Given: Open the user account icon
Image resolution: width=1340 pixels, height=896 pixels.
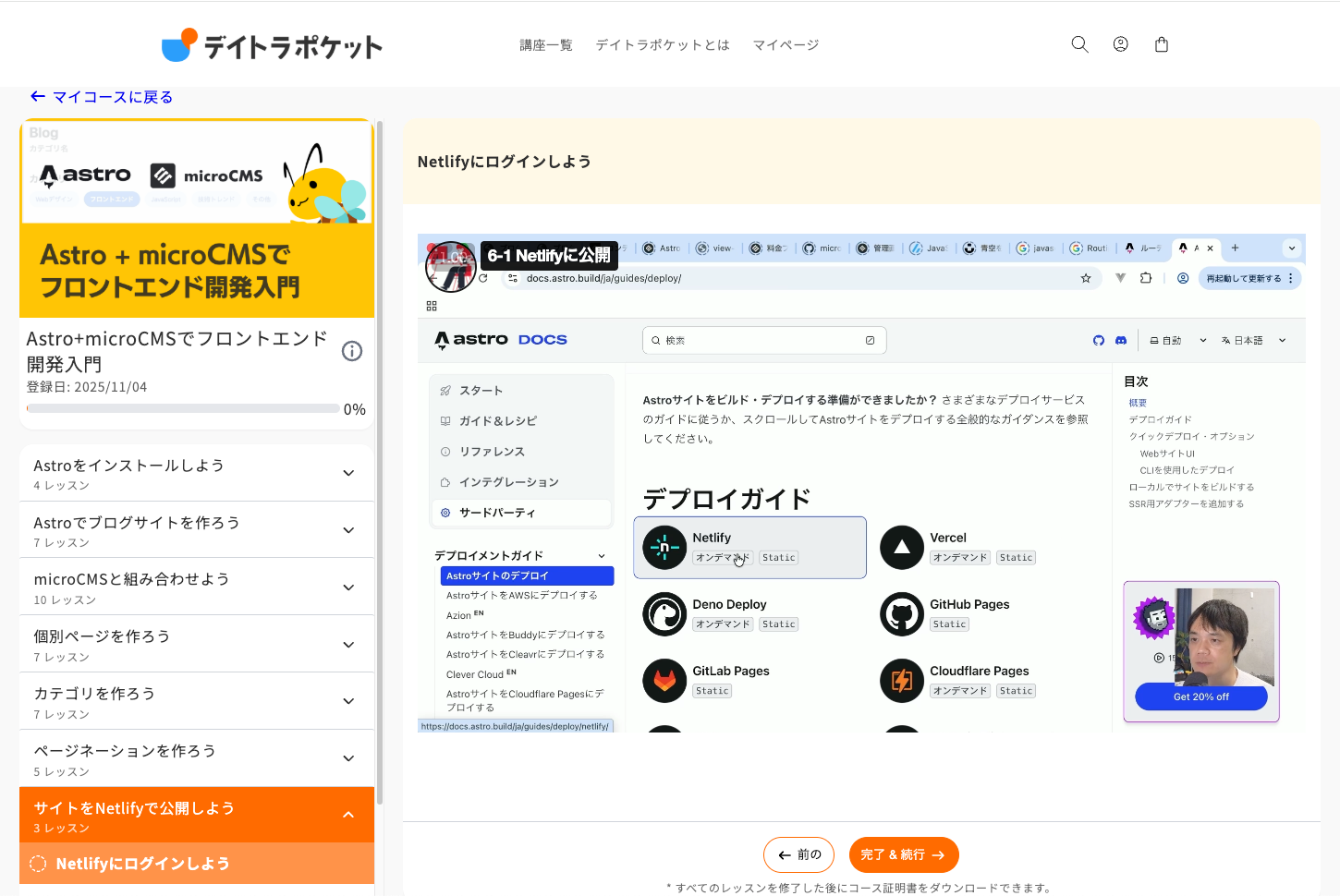Looking at the screenshot, I should point(1120,44).
